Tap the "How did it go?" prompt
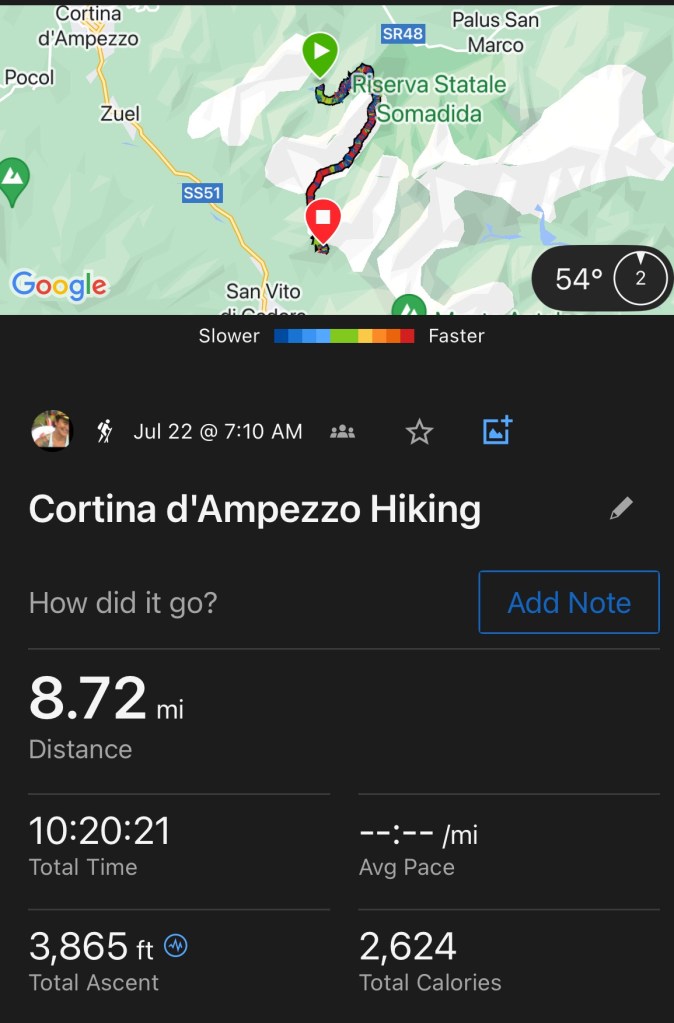 pyautogui.click(x=123, y=603)
